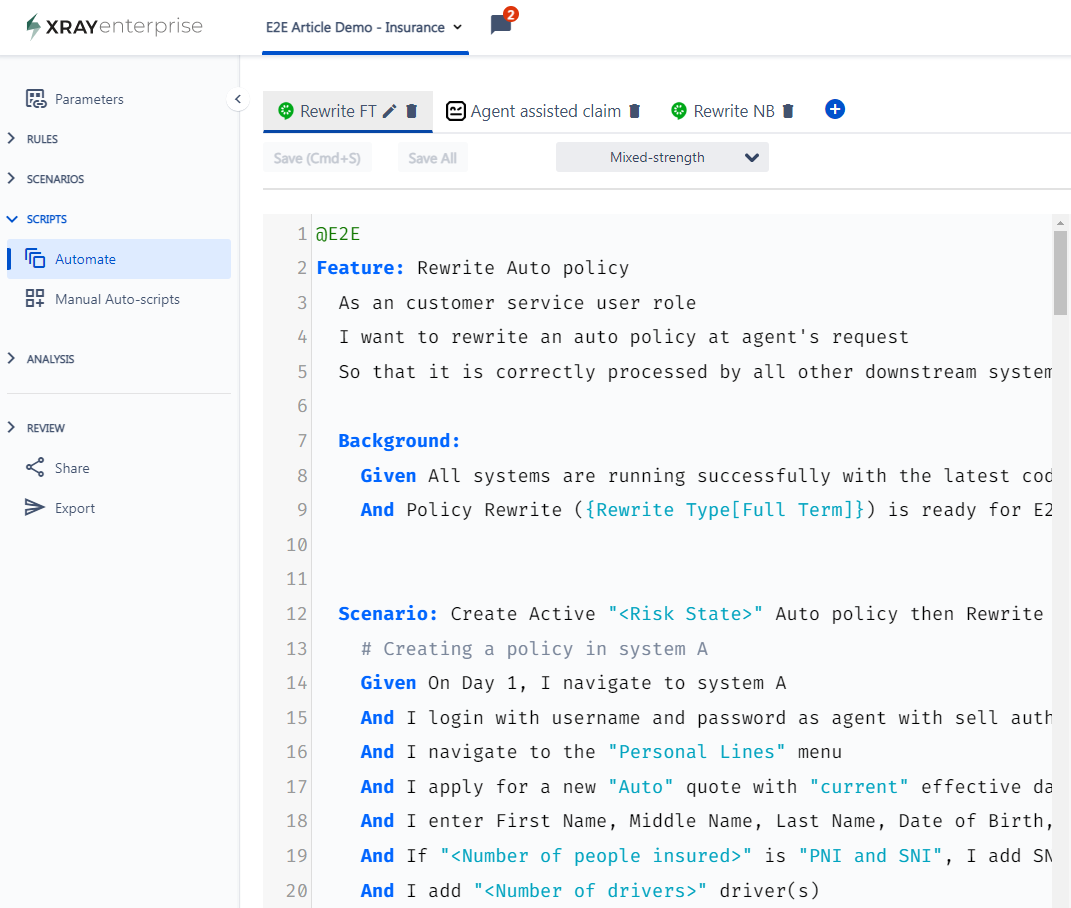This screenshot has width=1071, height=908.
Task: Open the E2E Article Demo - Insurance dropdown
Action: (365, 27)
